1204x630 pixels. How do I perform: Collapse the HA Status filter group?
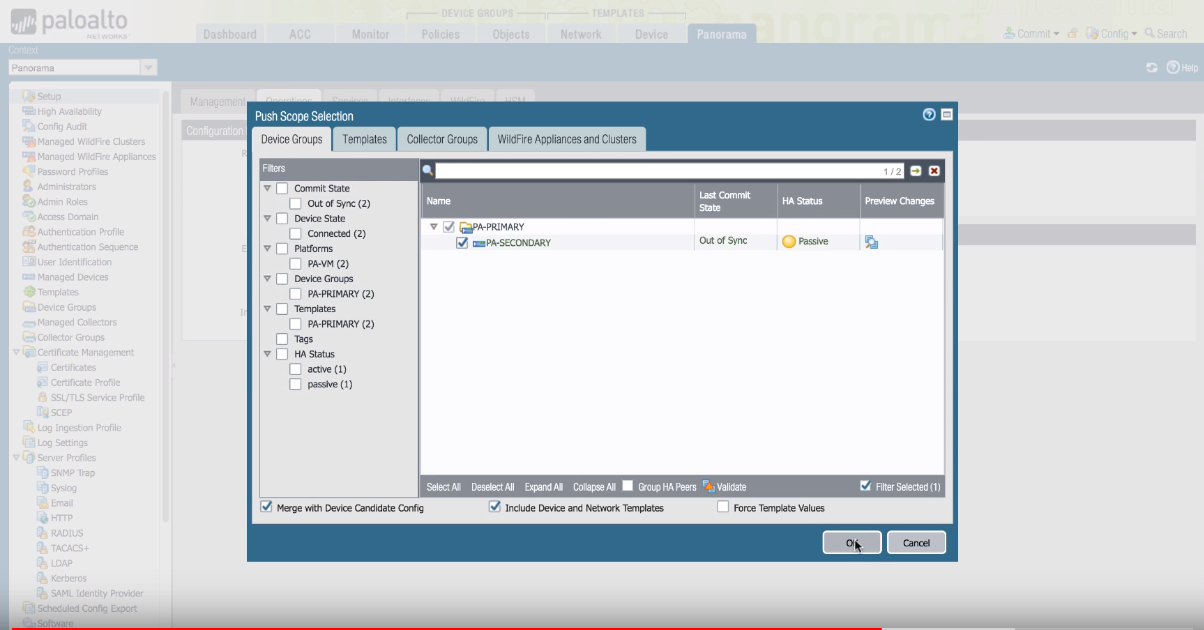click(x=268, y=354)
